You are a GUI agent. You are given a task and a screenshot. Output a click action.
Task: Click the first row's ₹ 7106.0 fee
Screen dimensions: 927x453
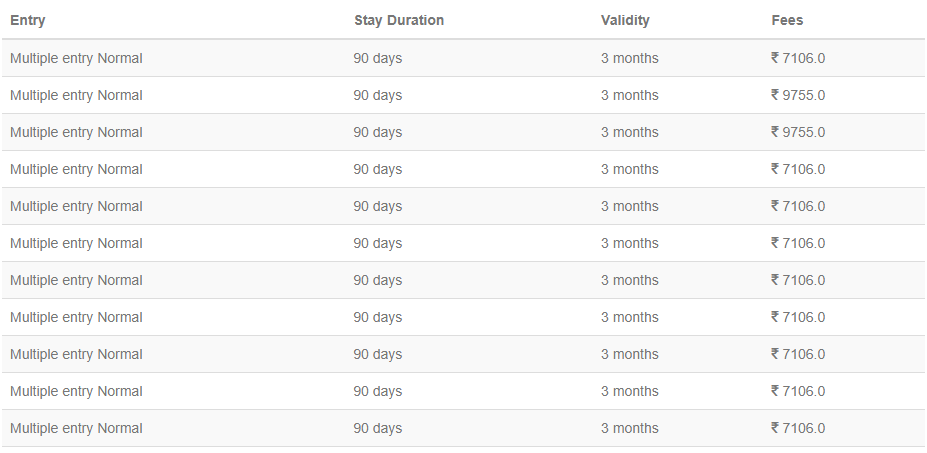coord(798,58)
